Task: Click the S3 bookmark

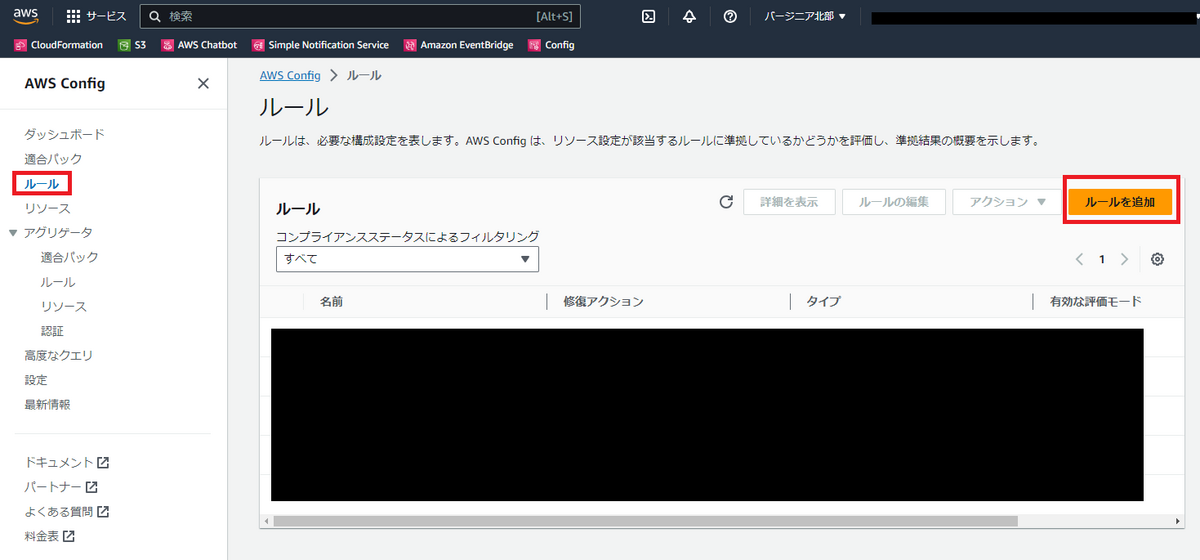Action: tap(132, 45)
